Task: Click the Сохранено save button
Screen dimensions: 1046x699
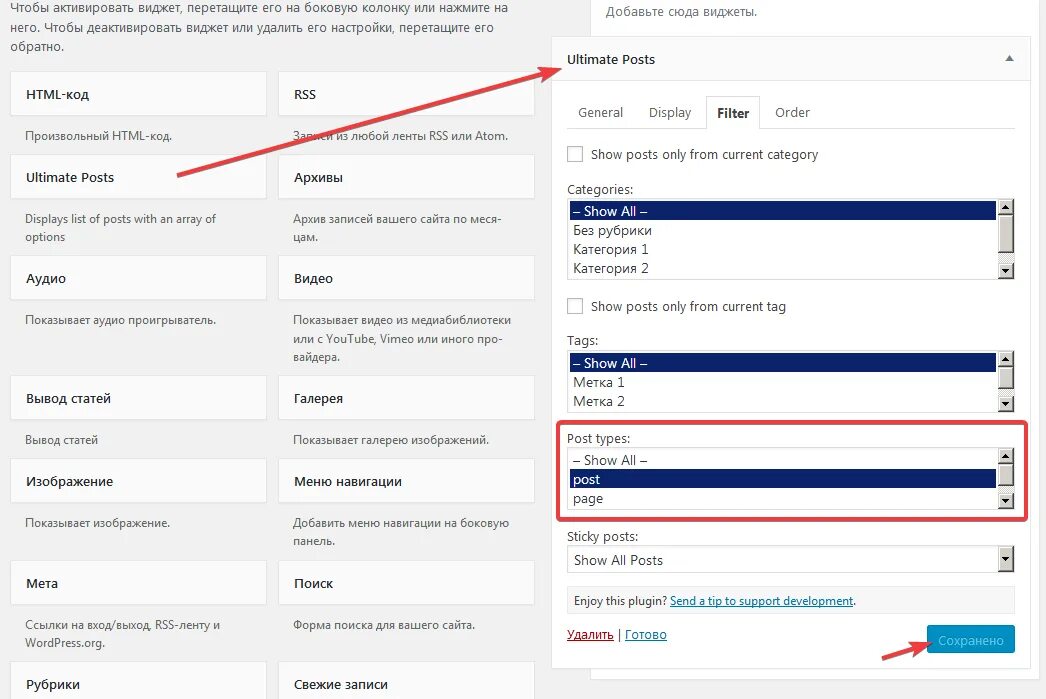Action: tap(971, 639)
